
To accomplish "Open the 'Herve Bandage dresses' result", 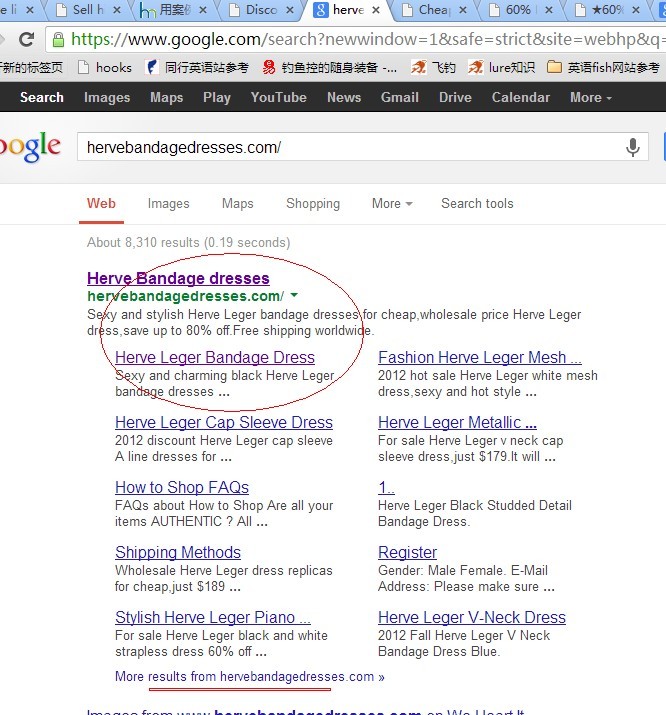I will tap(178, 278).
